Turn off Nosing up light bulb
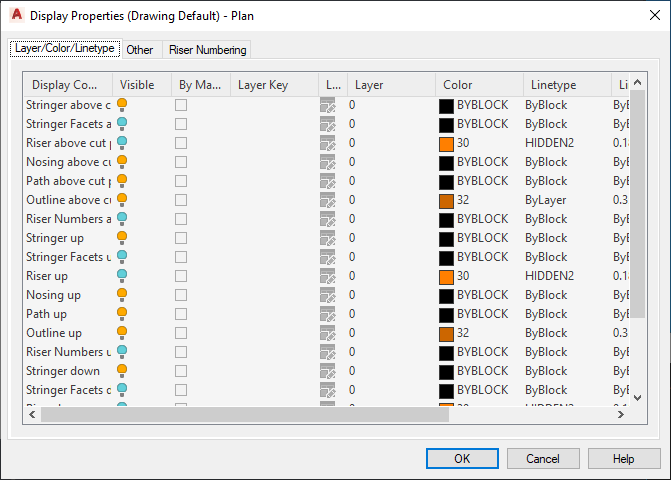Image resolution: width=671 pixels, height=480 pixels. point(122,295)
